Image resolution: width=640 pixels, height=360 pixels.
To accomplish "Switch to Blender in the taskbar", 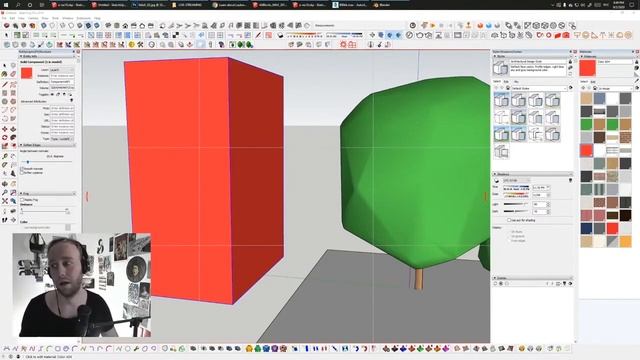I will coord(382,5).
